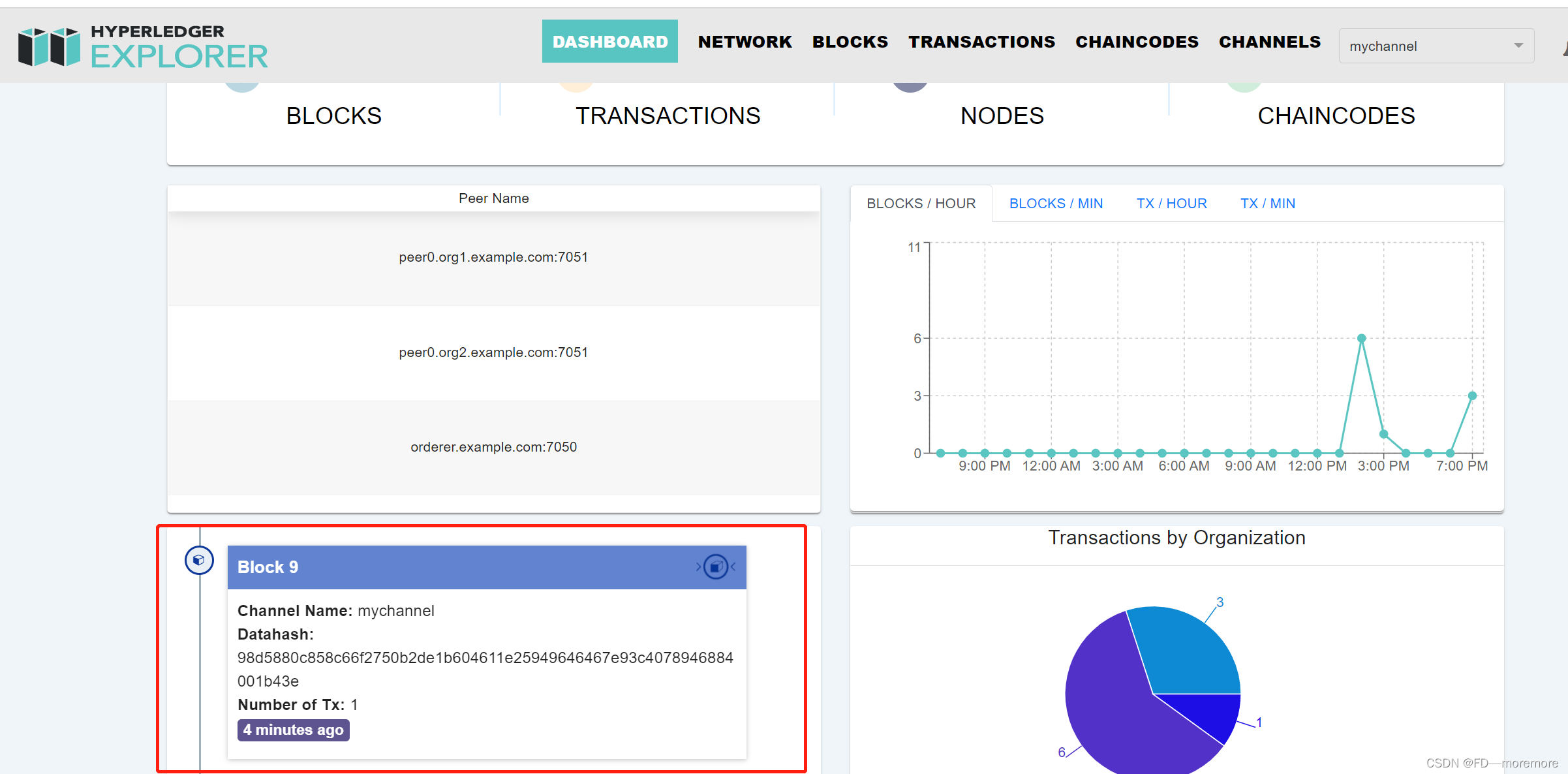Click the block cube icon on timeline
The width and height of the screenshot is (1568, 774).
click(199, 560)
